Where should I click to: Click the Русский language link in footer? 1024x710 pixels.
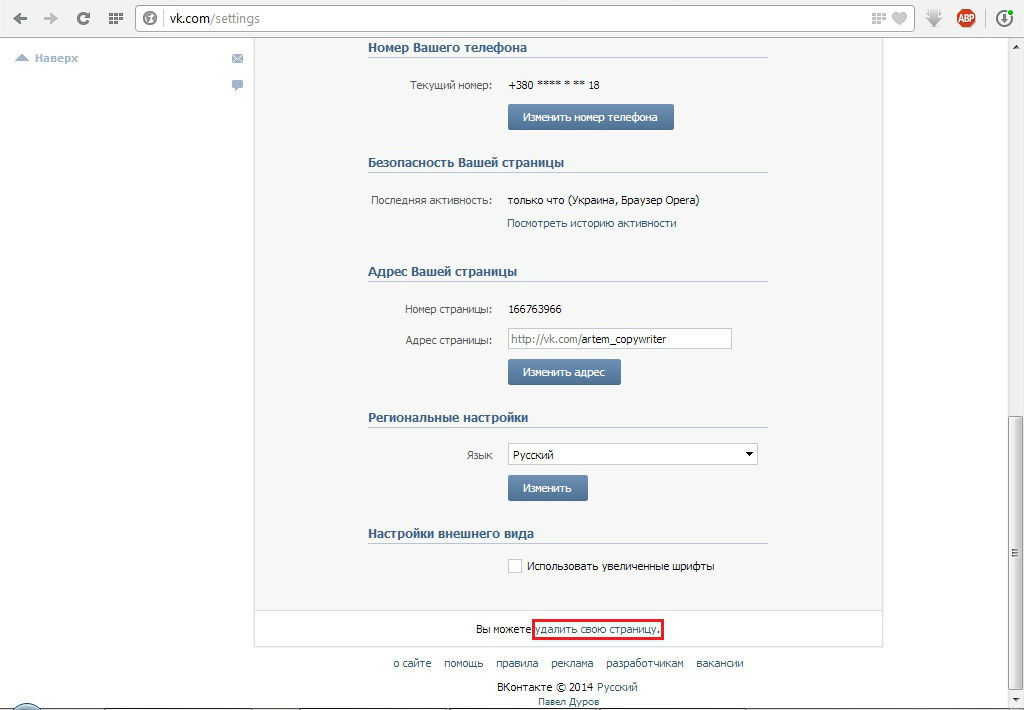click(x=617, y=687)
